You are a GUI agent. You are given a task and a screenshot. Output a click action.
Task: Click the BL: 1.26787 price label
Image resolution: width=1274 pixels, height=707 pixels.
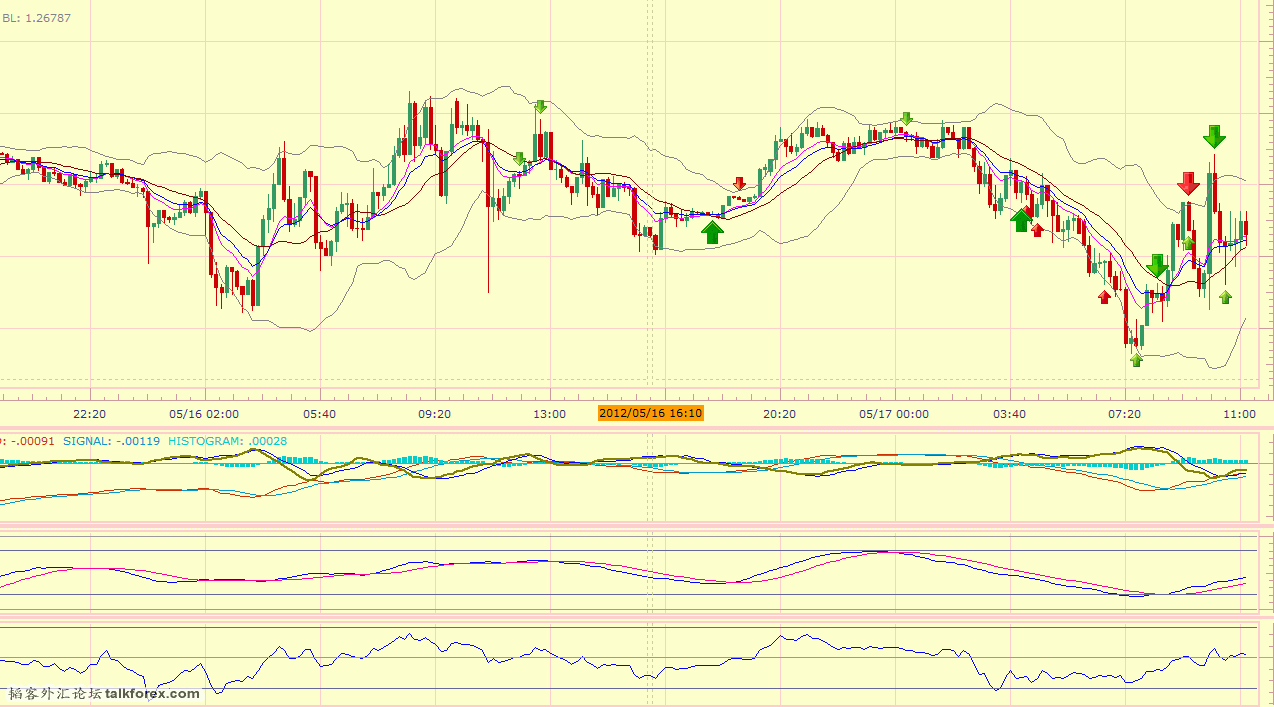coord(36,18)
